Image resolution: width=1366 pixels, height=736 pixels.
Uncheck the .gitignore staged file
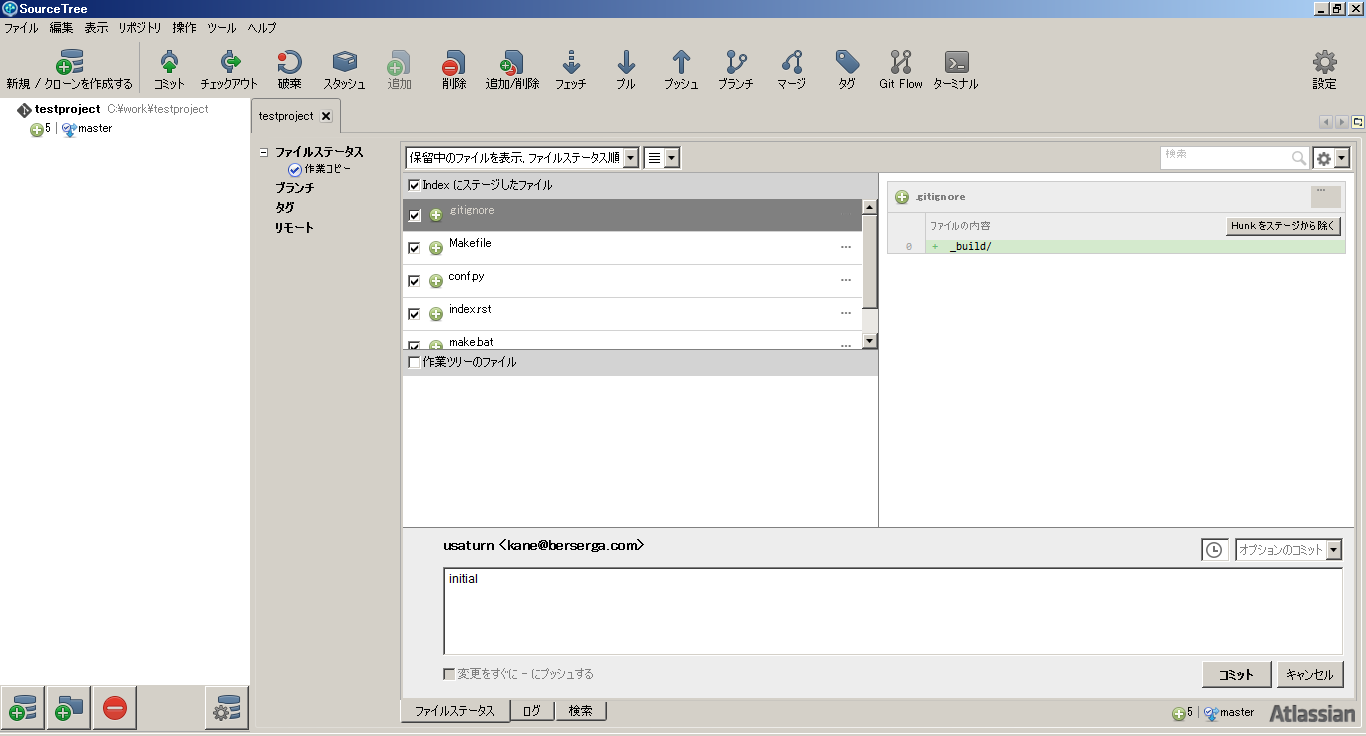415,215
